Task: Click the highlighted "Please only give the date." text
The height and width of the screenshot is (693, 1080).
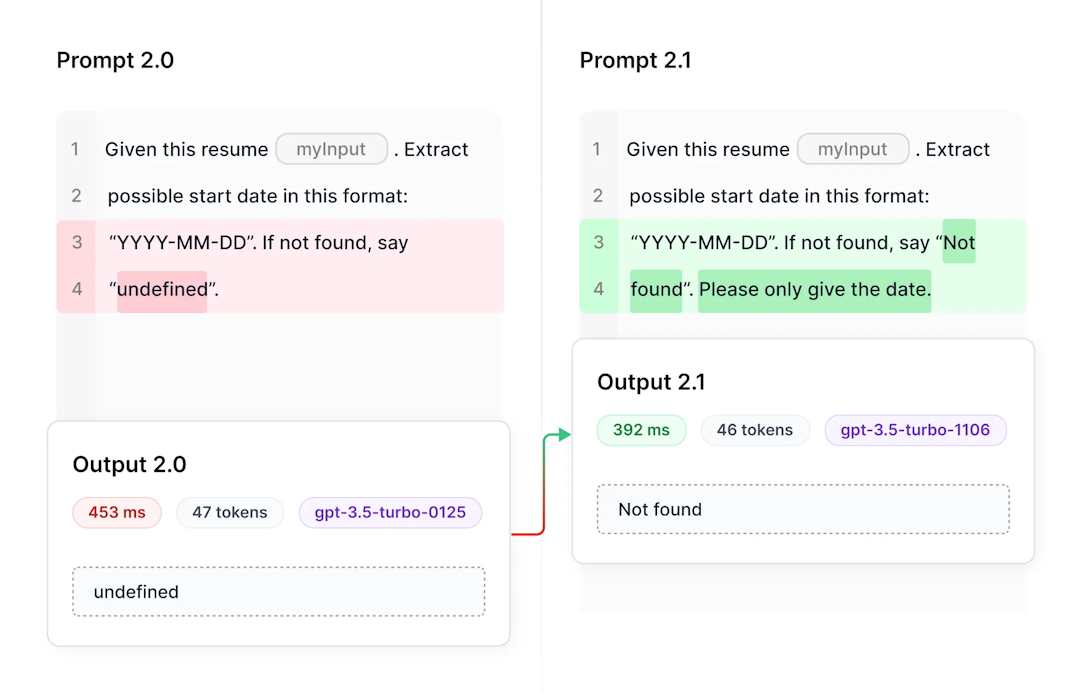Action: pos(814,290)
